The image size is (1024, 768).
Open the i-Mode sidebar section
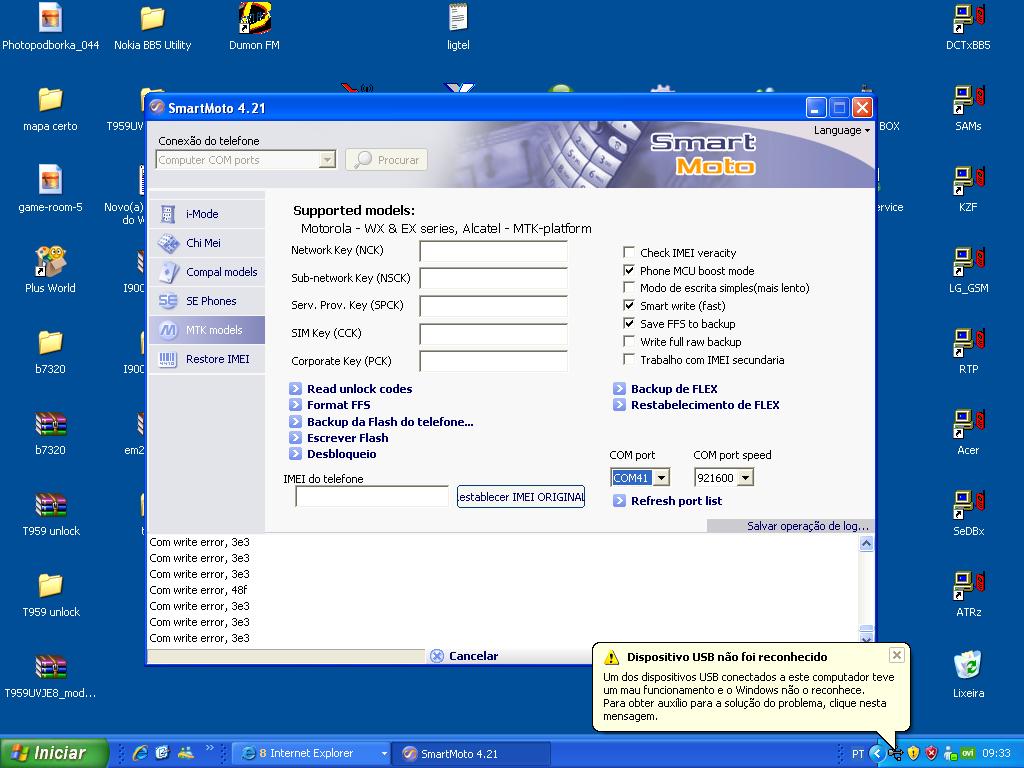[x=206, y=214]
